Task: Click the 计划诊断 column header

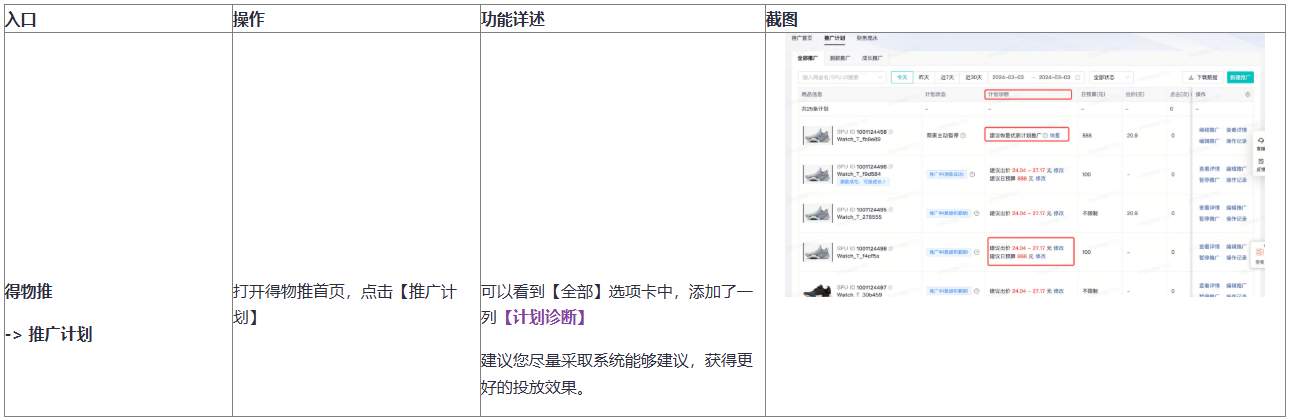Action: pos(998,94)
